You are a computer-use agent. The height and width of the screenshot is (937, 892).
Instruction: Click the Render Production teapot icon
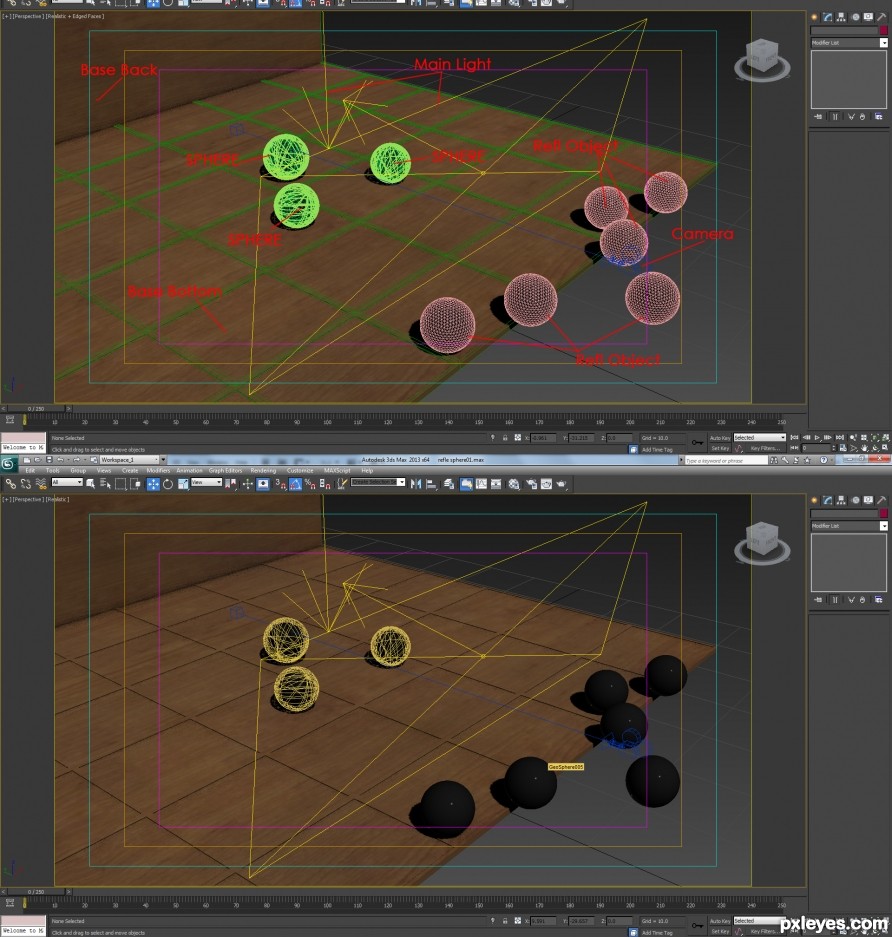(561, 483)
